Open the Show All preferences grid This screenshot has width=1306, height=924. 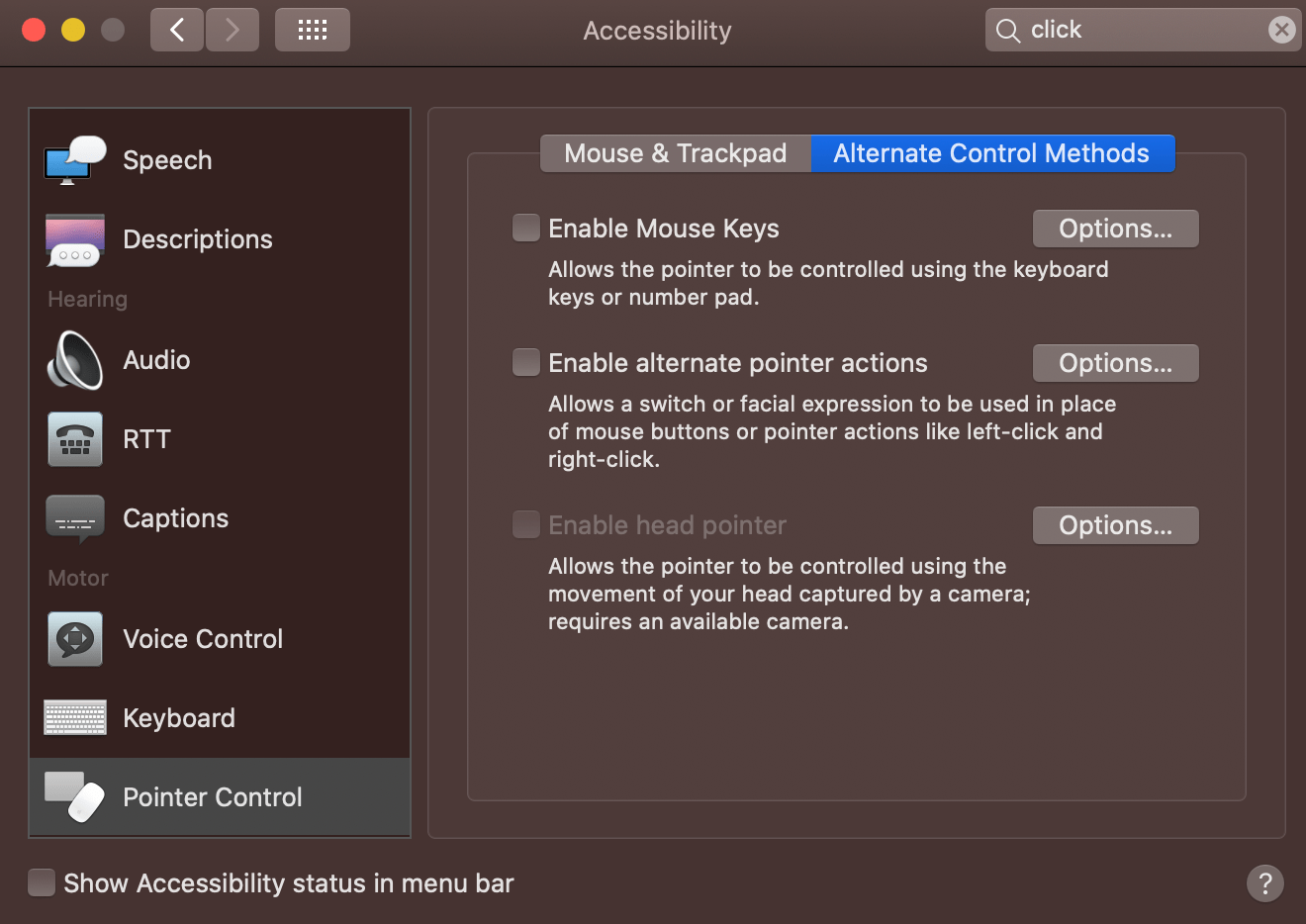coord(312,30)
